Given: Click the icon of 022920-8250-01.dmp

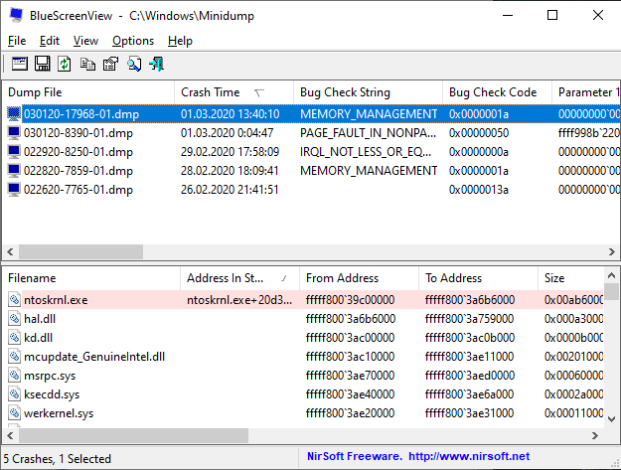Looking at the screenshot, I should pos(14,152).
